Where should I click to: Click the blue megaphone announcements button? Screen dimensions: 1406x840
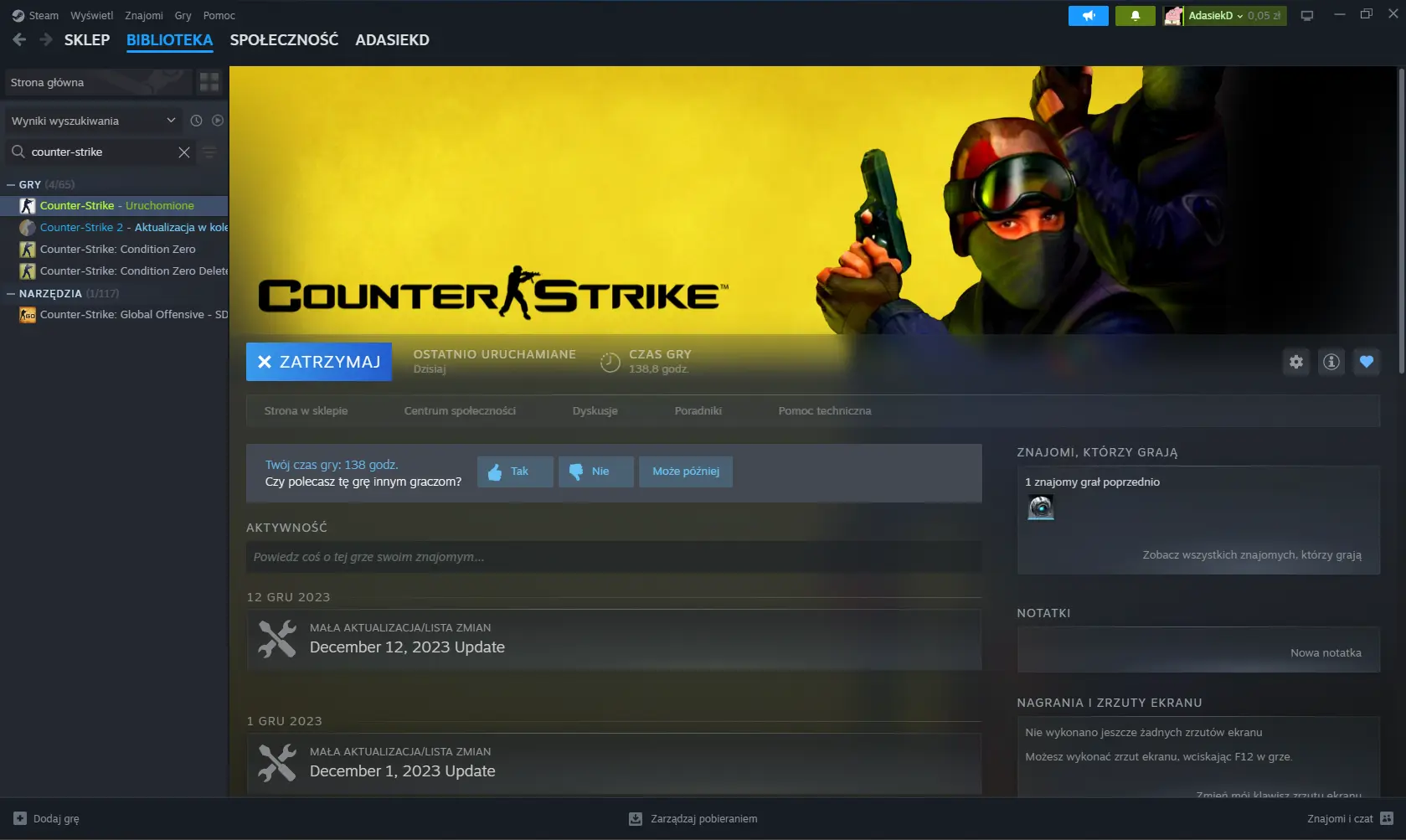click(1089, 16)
